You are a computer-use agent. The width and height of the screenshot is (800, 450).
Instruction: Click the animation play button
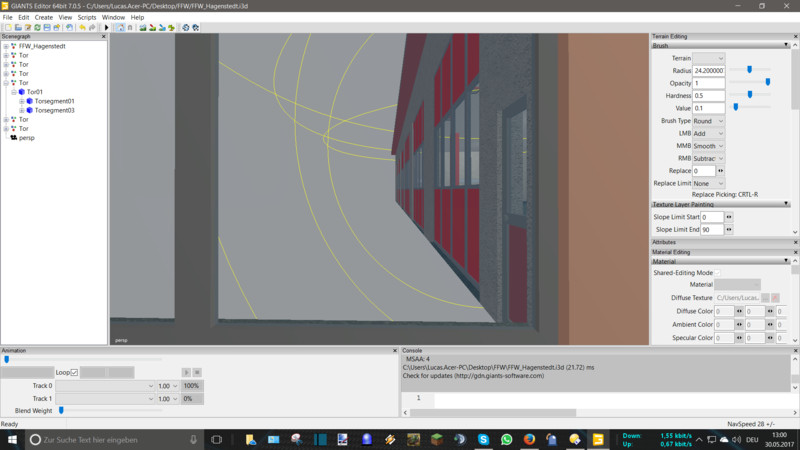(x=186, y=372)
